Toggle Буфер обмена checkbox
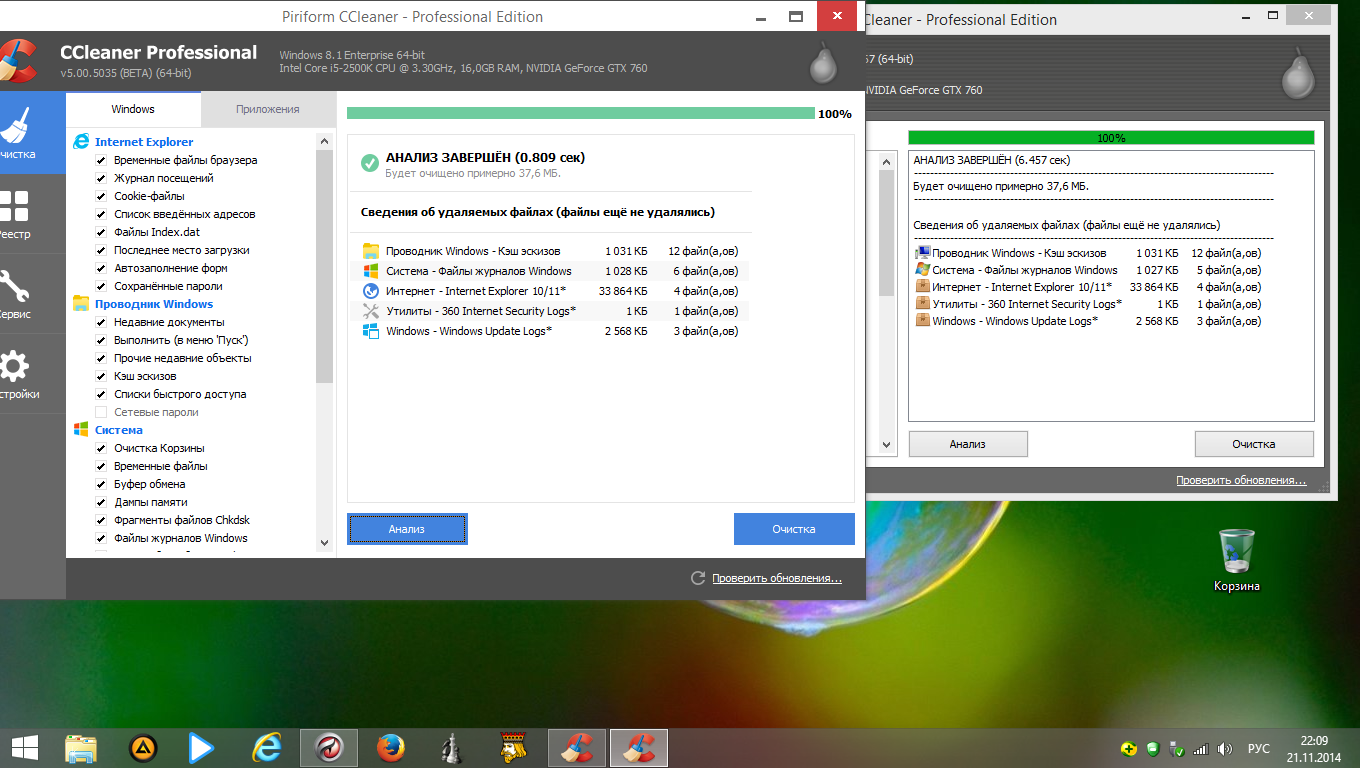 (101, 484)
